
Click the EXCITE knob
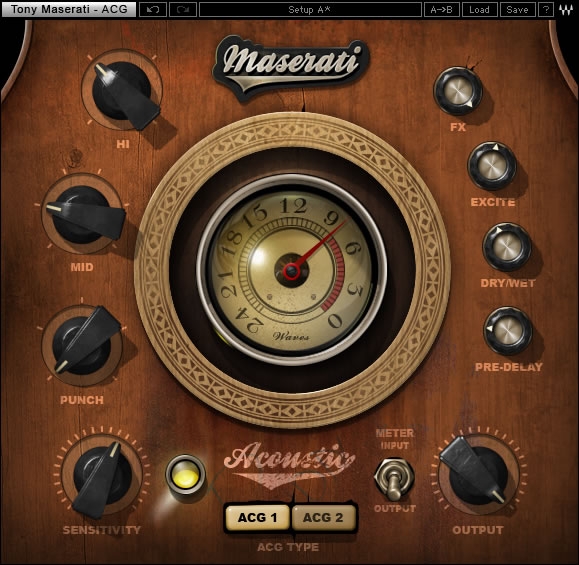(x=492, y=166)
